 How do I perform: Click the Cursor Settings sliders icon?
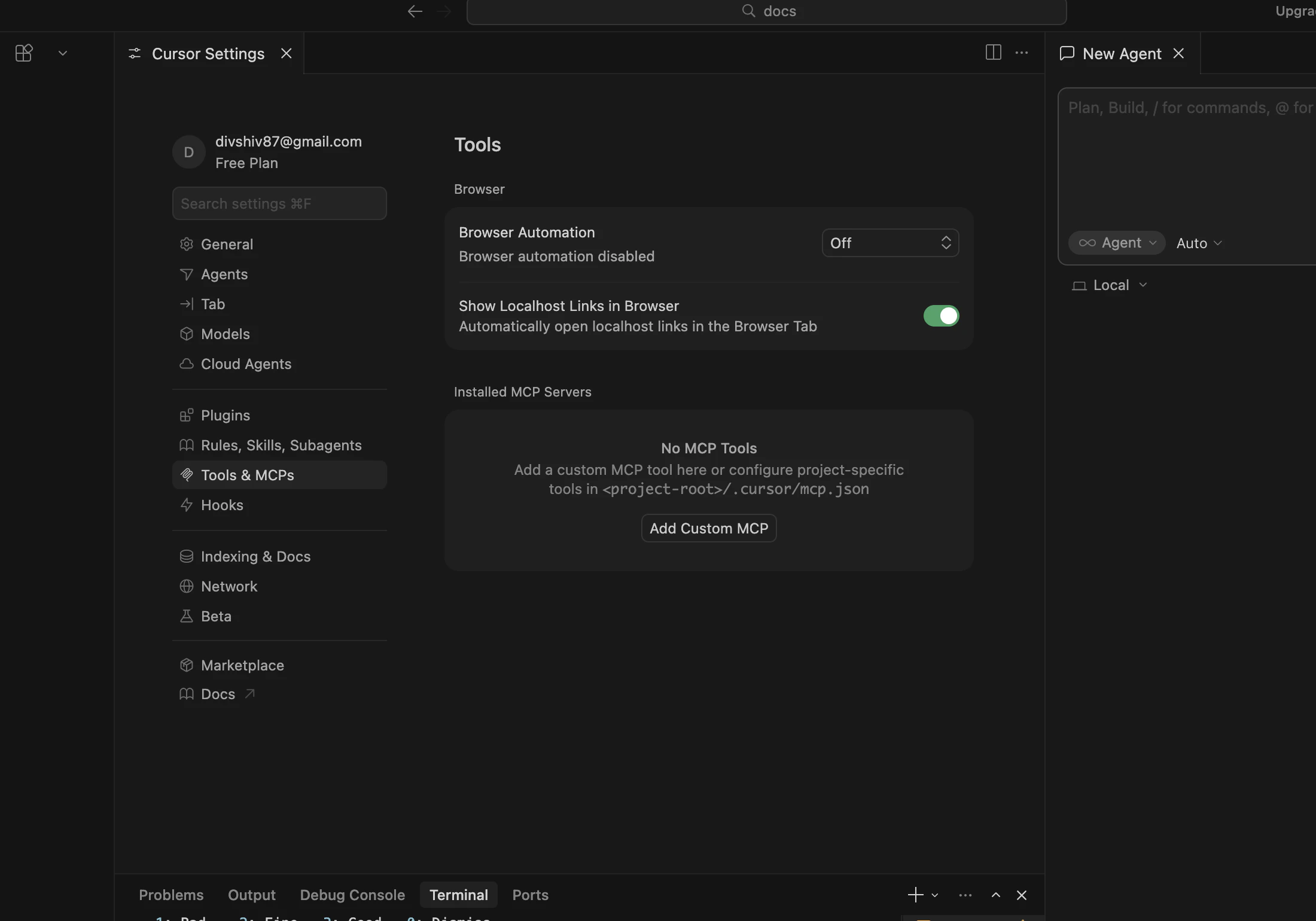coord(134,53)
